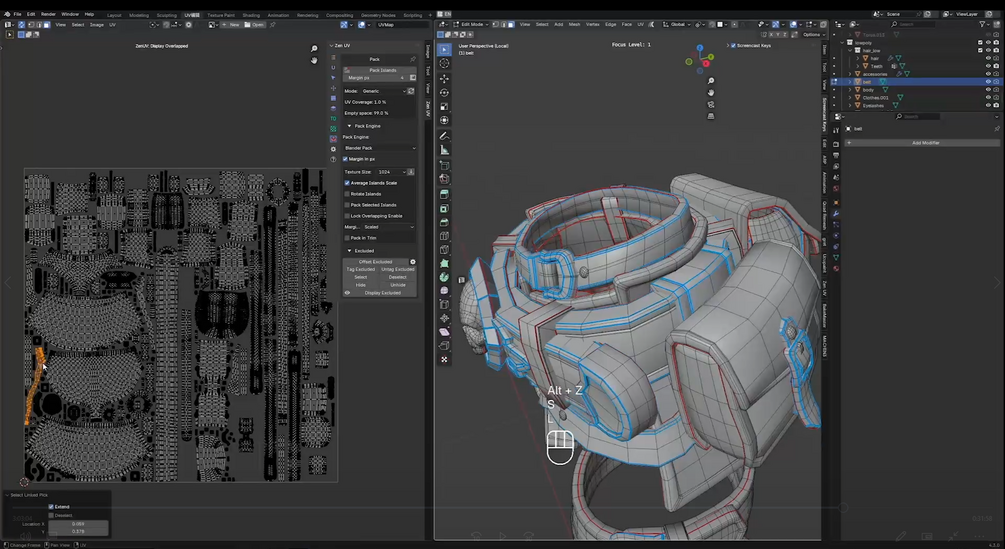Viewport: 1005px width, 549px height.
Task: Click the zoom magnifier in 3D viewport
Action: (x=711, y=81)
